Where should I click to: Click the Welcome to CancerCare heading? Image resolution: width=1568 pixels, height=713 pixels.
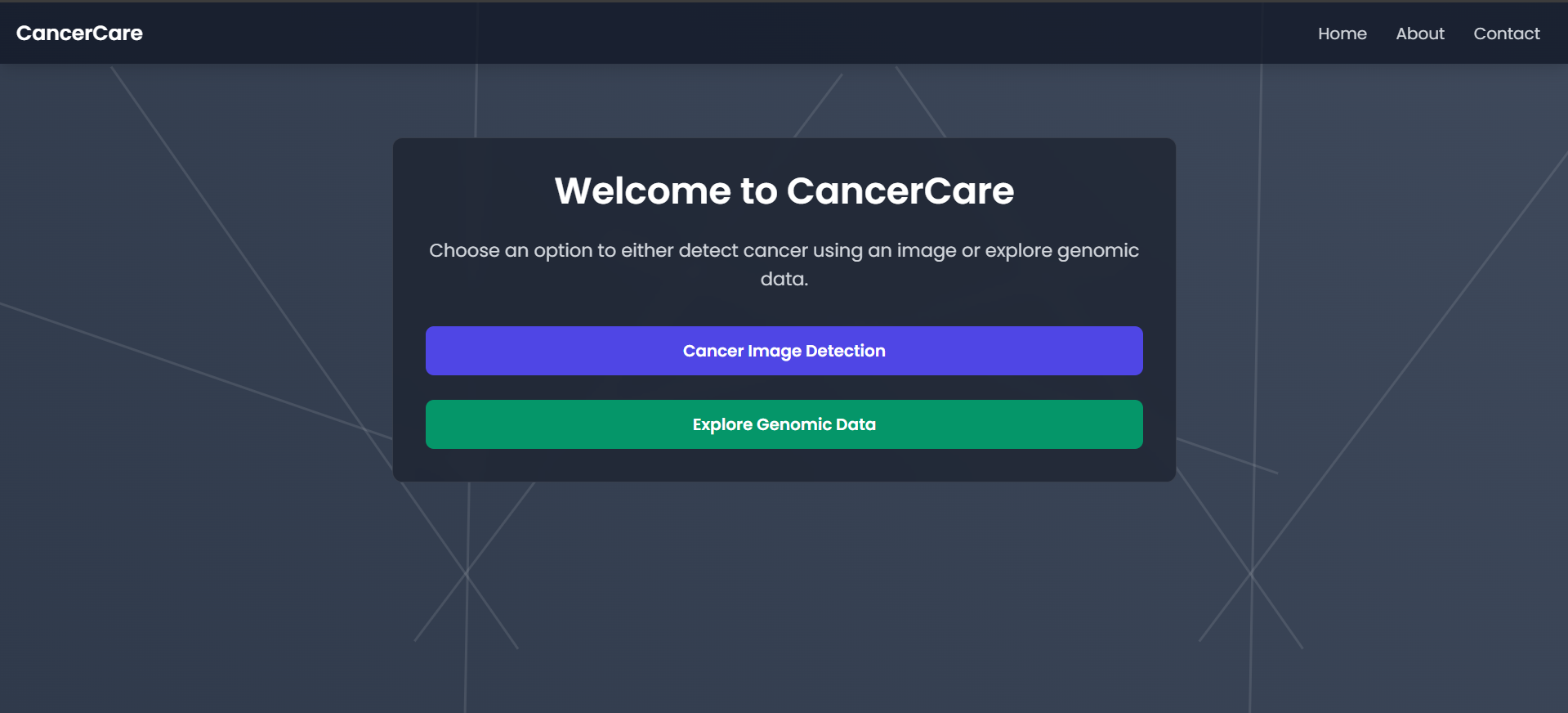coord(783,191)
